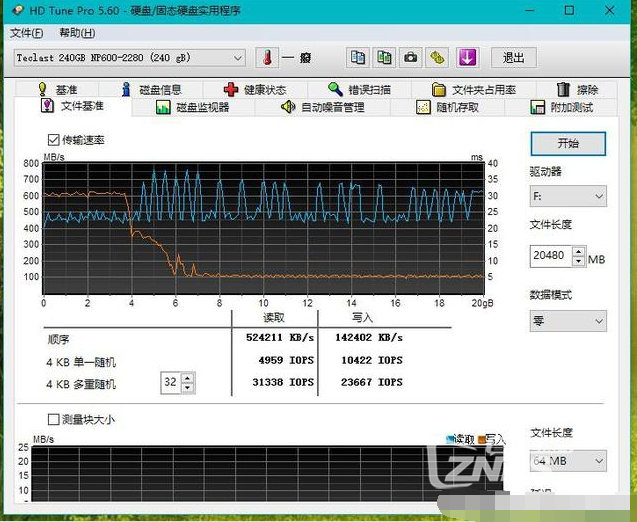Click the copy screenshot to clipboard icon
The width and height of the screenshot is (637, 522).
384,57
